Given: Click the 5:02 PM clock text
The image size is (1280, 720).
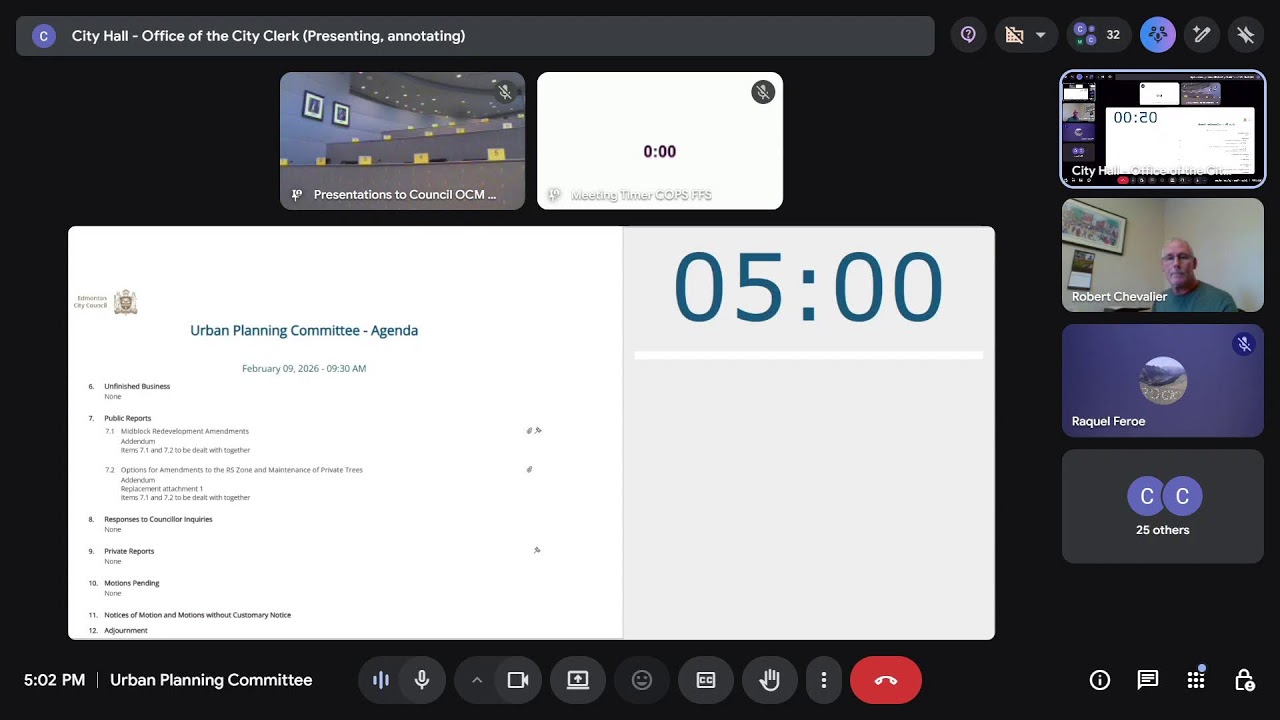Looking at the screenshot, I should (x=54, y=680).
